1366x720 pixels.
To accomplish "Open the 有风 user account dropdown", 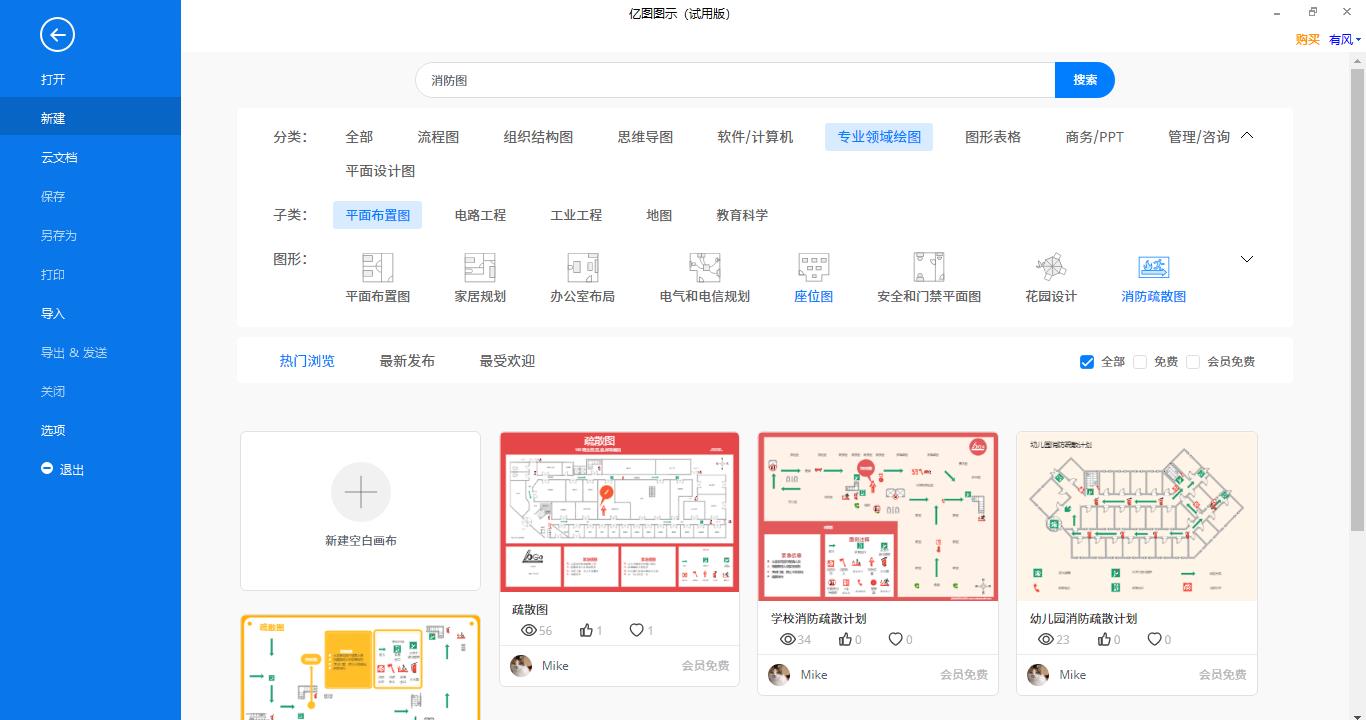I will click(1345, 40).
